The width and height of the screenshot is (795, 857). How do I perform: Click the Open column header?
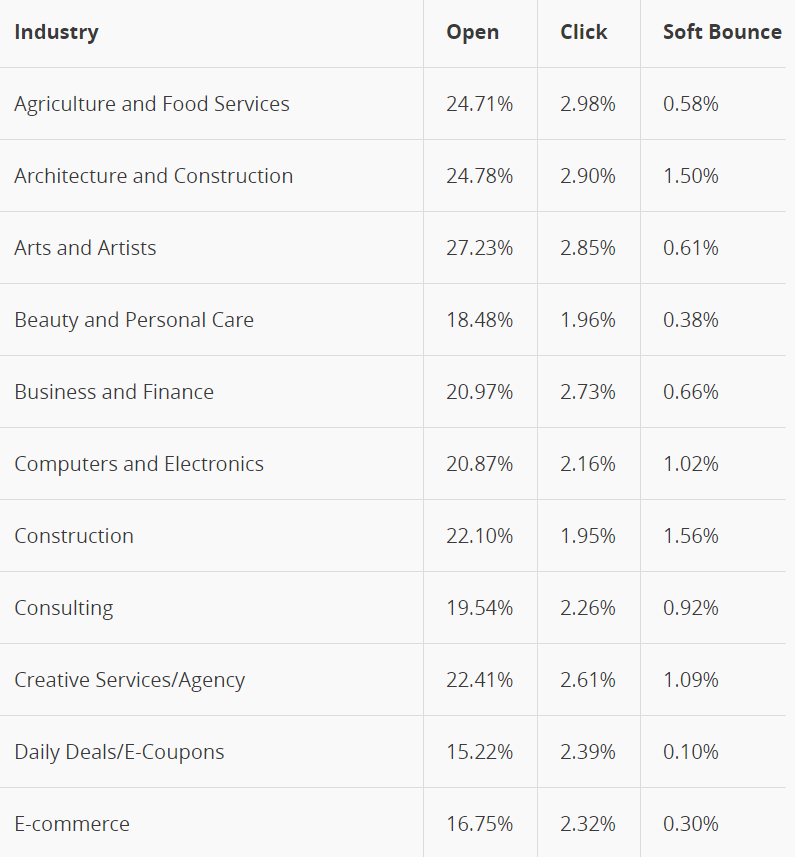[x=472, y=32]
